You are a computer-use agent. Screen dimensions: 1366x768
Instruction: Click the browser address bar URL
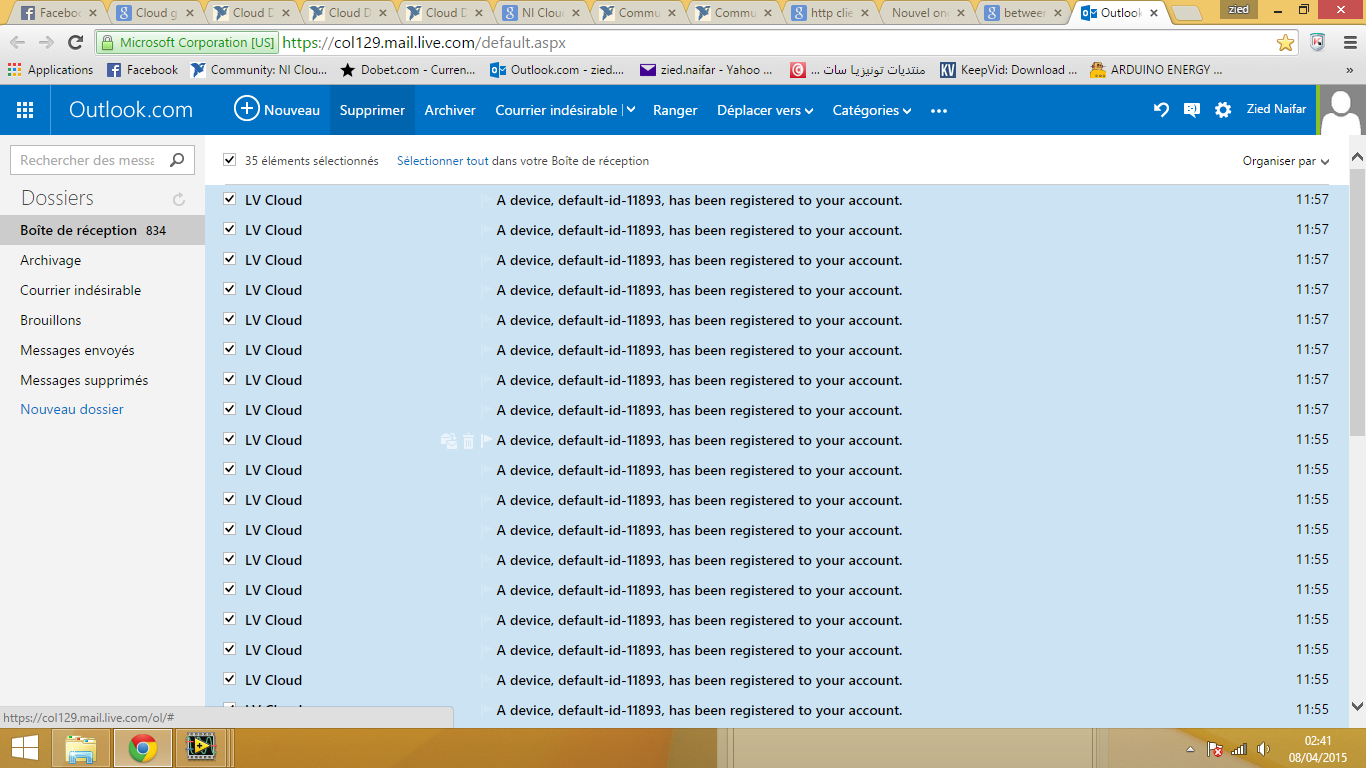click(423, 43)
